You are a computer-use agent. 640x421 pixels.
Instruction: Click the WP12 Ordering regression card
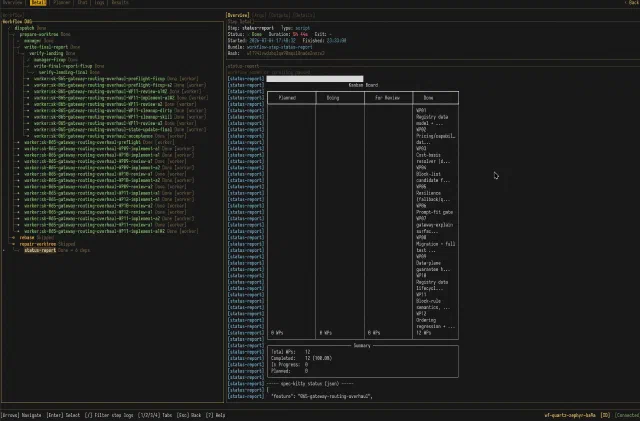tap(435, 320)
